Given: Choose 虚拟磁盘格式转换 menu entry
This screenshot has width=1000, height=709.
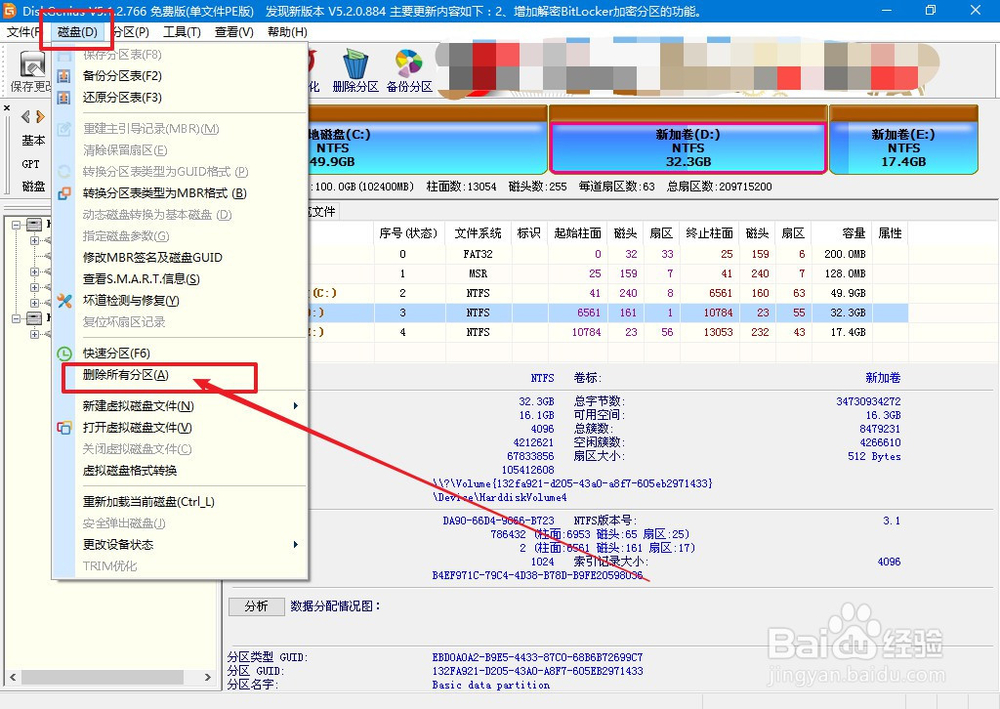Looking at the screenshot, I should pyautogui.click(x=129, y=471).
